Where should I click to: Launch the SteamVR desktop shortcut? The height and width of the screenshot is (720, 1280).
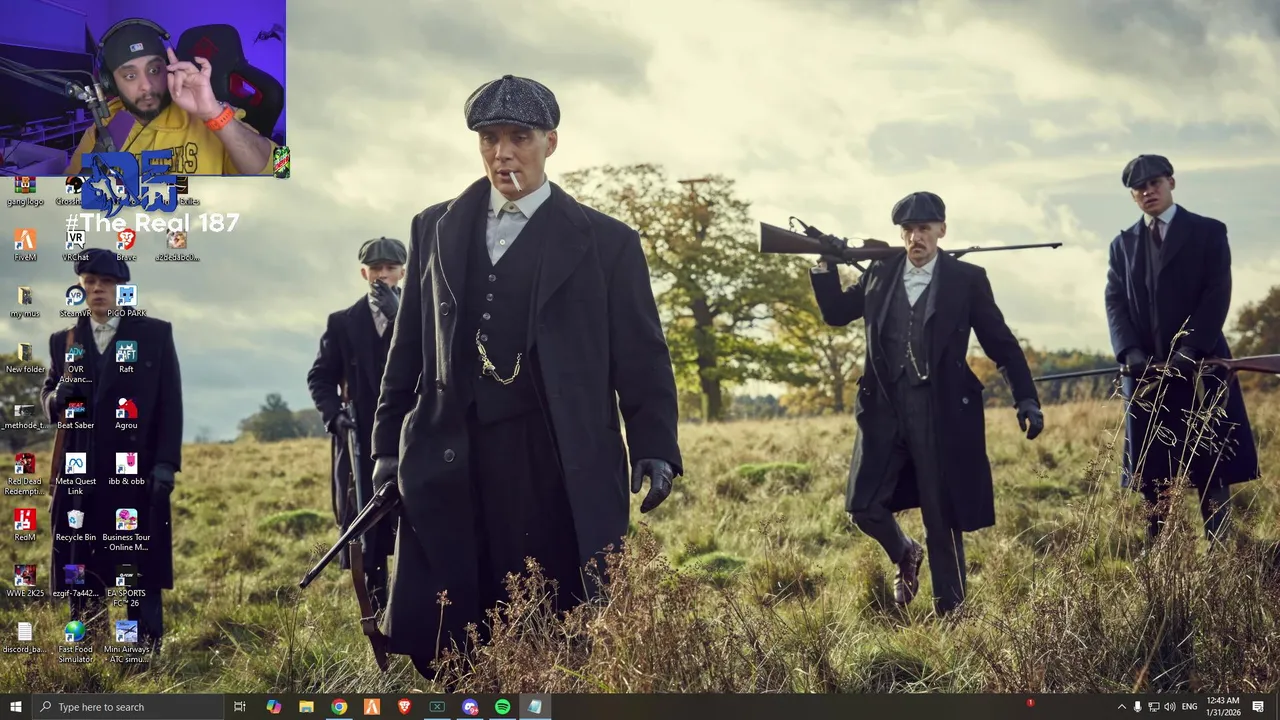(x=75, y=301)
